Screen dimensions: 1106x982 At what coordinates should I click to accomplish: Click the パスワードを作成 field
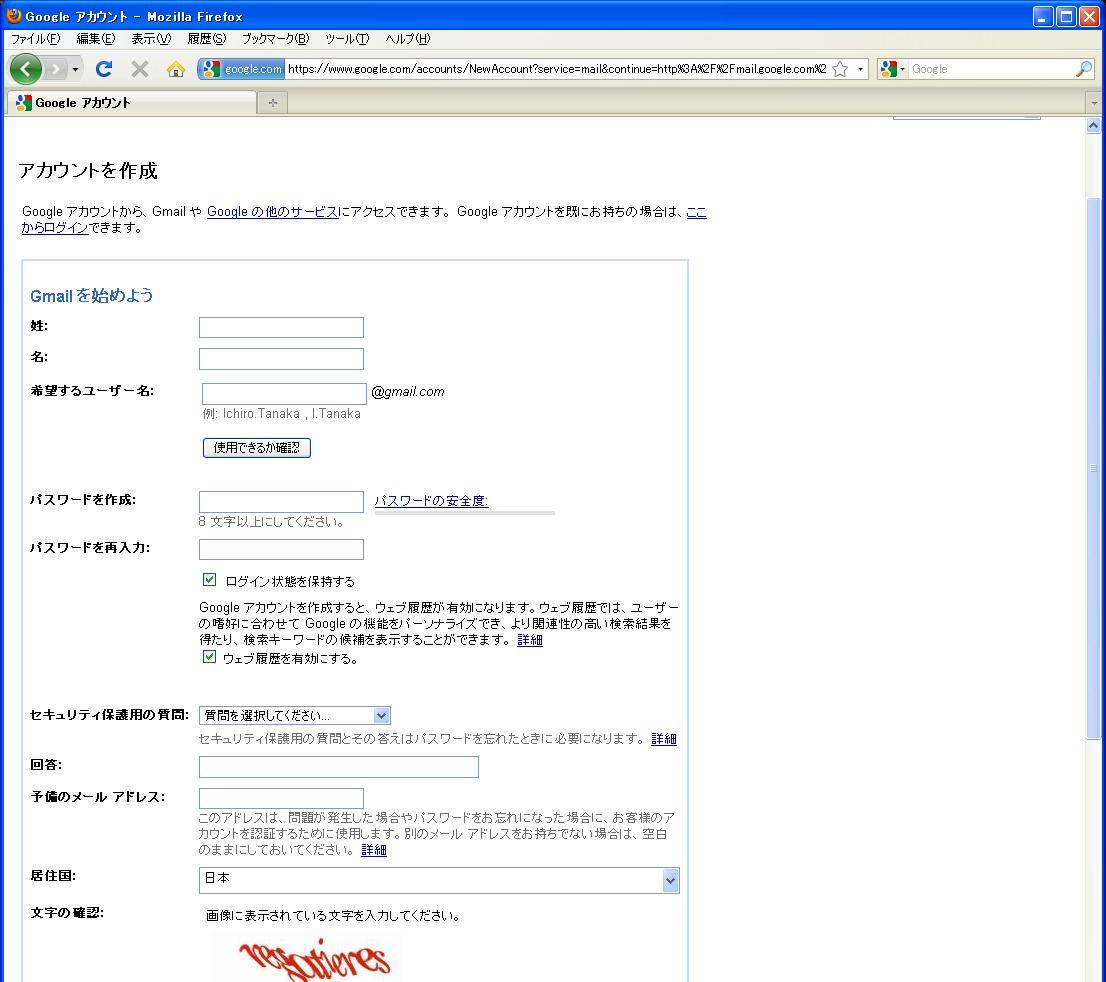[x=281, y=502]
